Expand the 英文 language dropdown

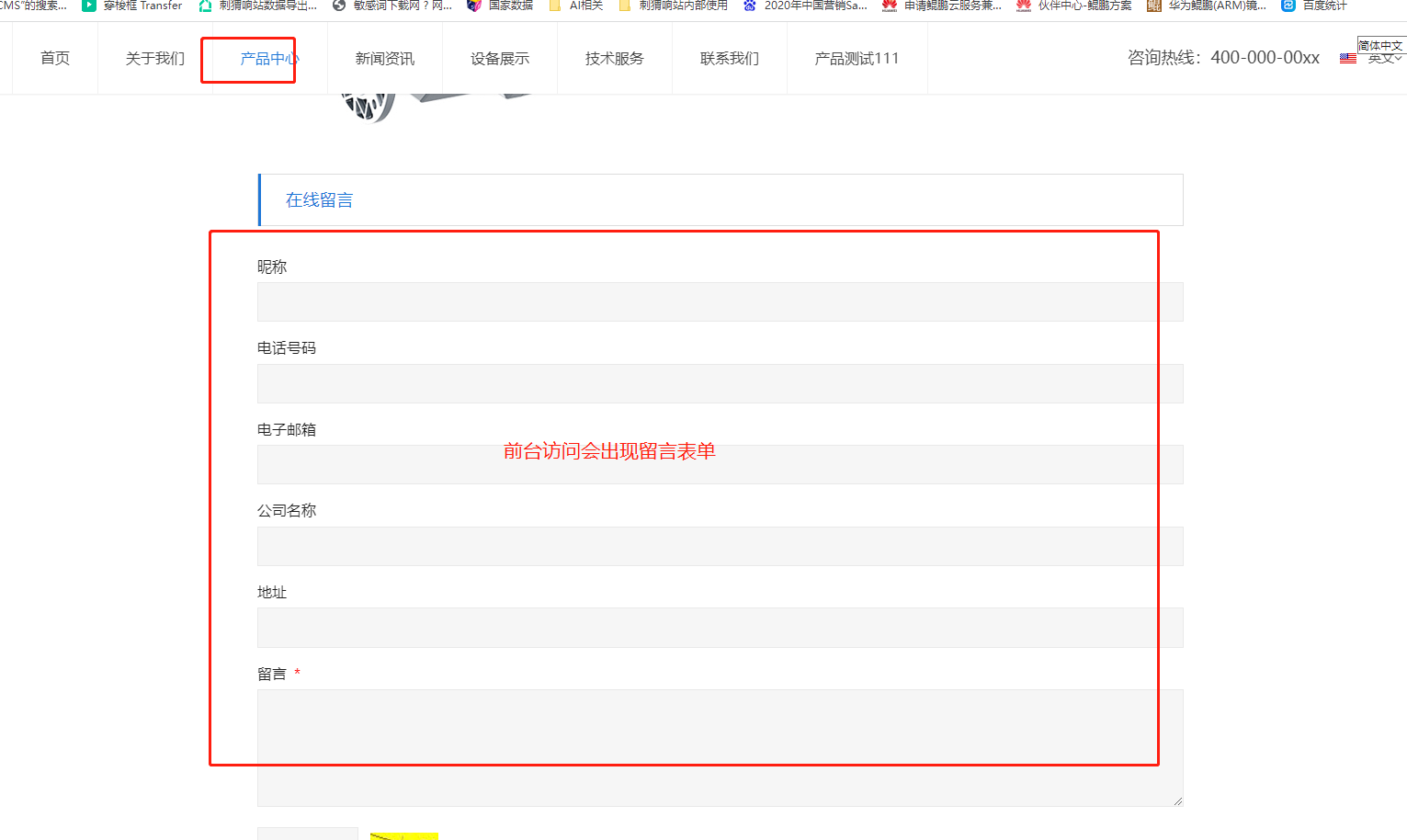click(1384, 59)
